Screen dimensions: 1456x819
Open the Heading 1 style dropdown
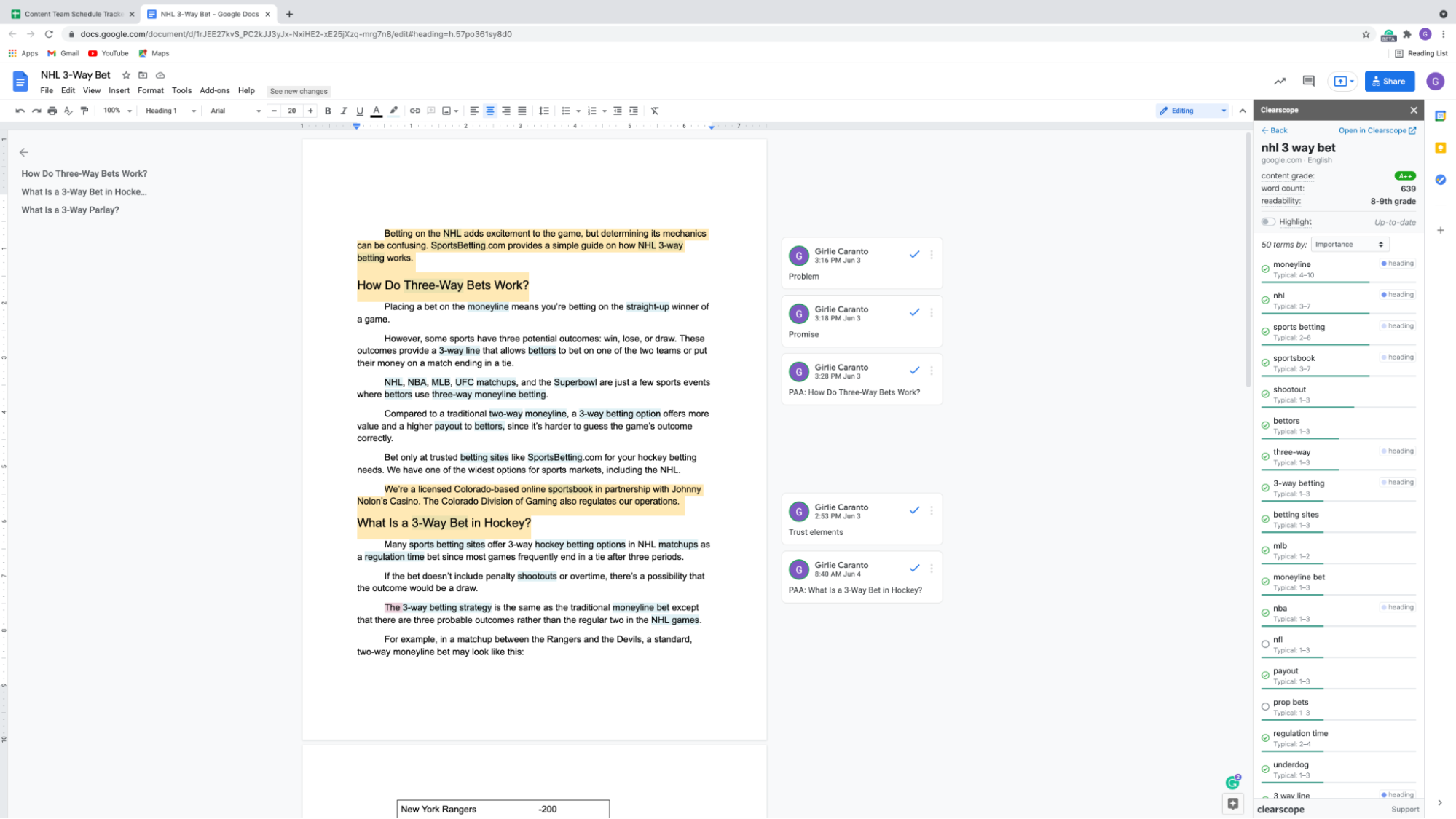coord(170,111)
